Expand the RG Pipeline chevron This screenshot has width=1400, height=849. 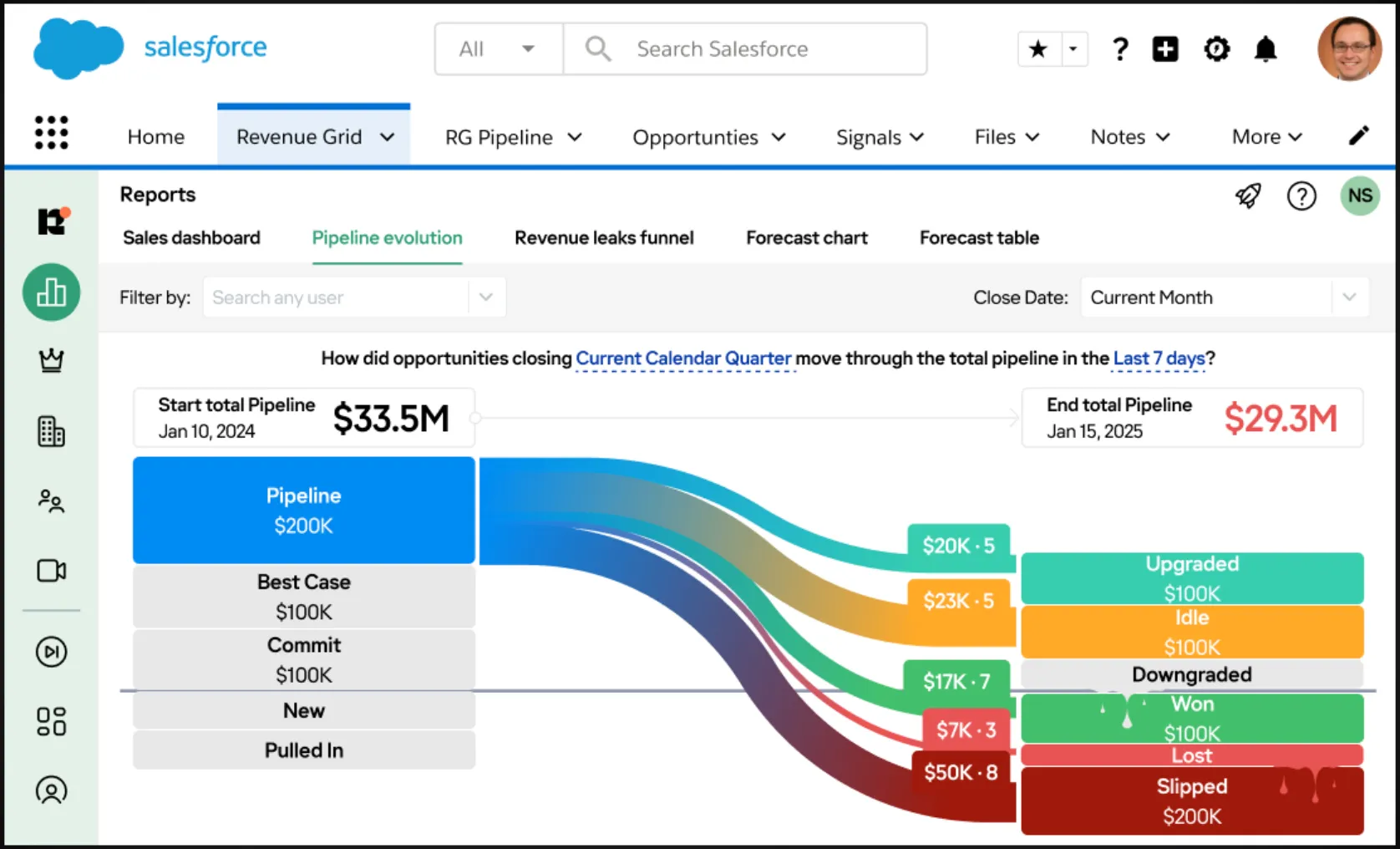coord(575,137)
